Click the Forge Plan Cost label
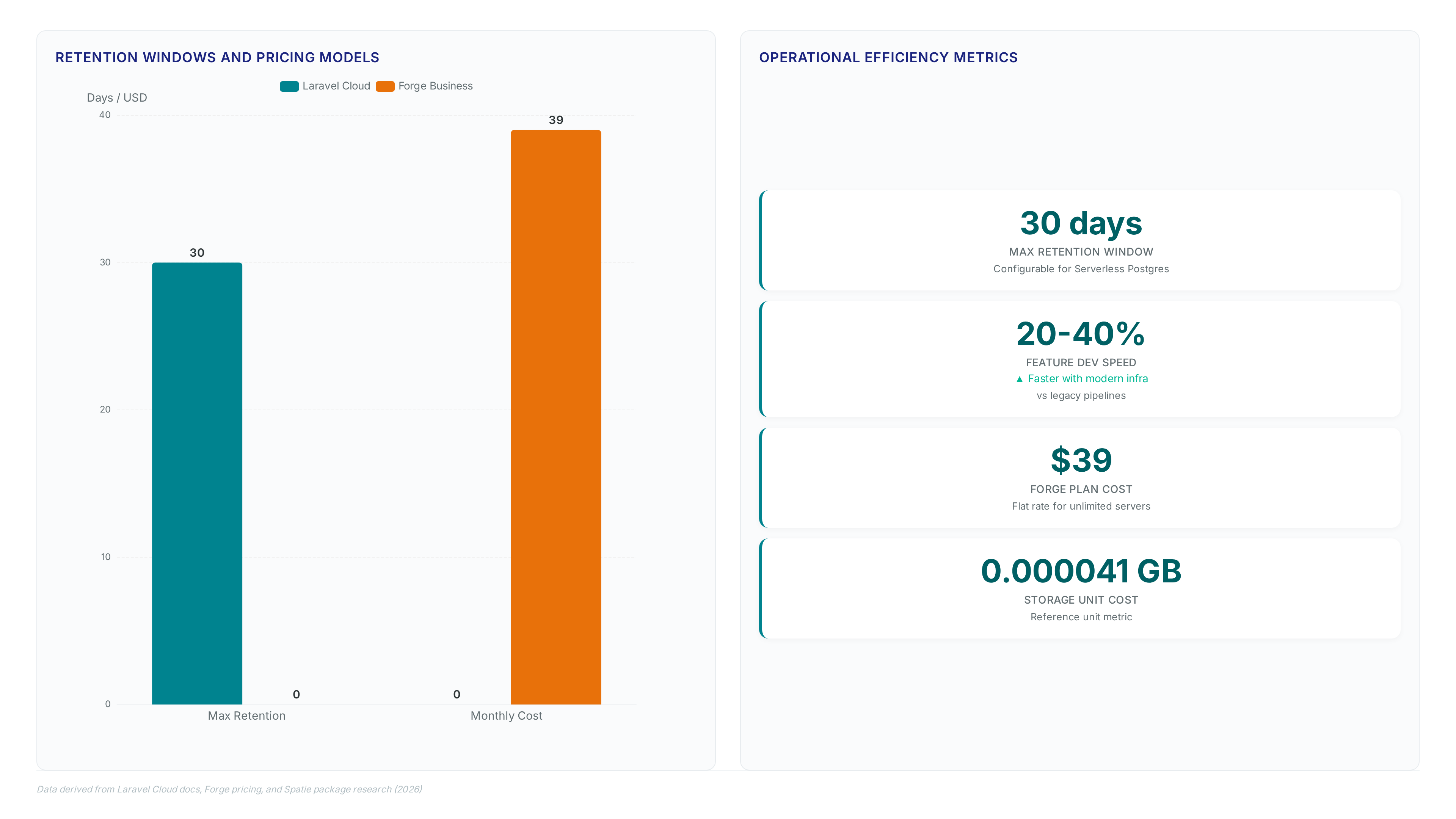 pos(1081,490)
